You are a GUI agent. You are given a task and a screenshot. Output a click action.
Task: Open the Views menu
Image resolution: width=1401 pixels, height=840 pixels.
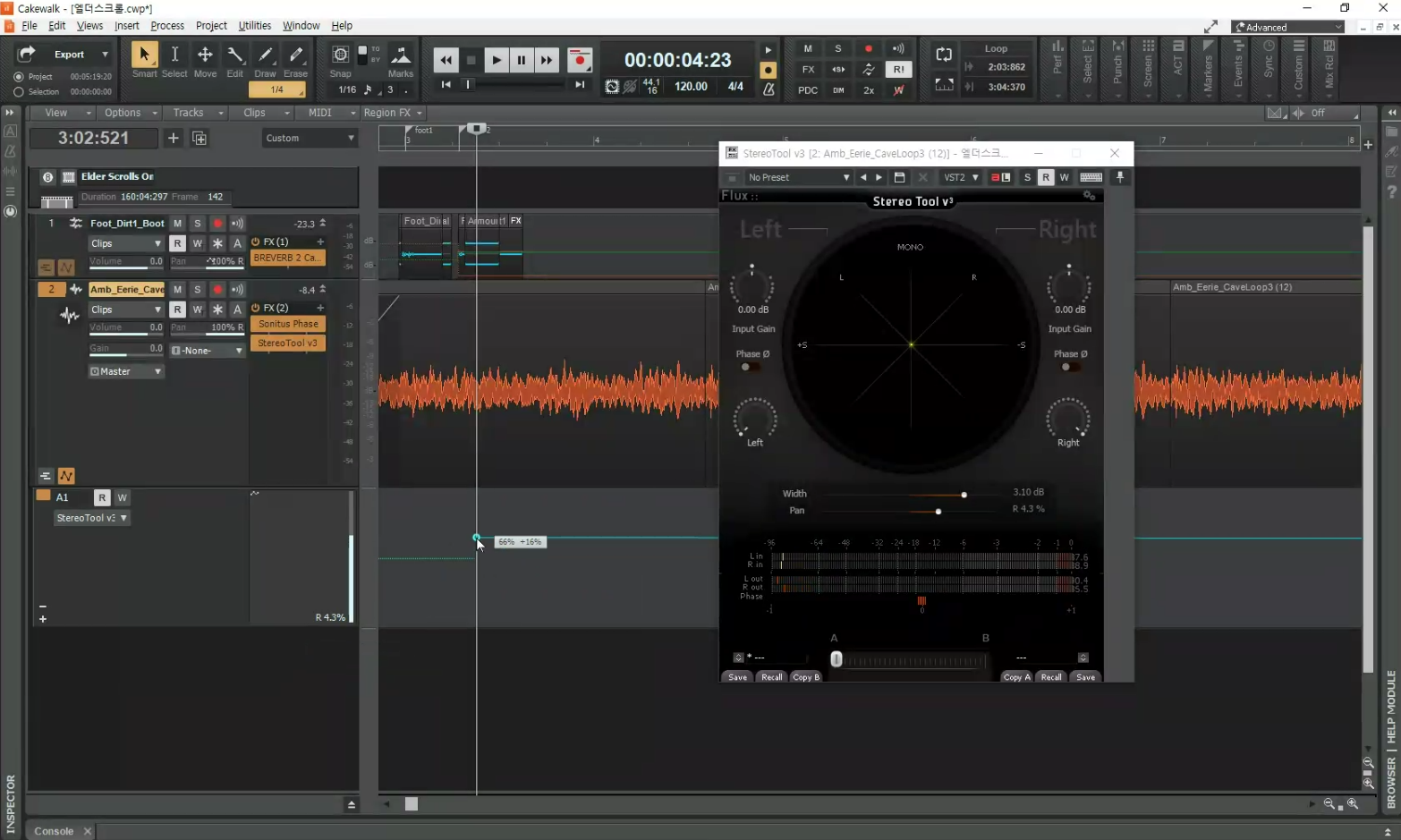[x=89, y=26]
